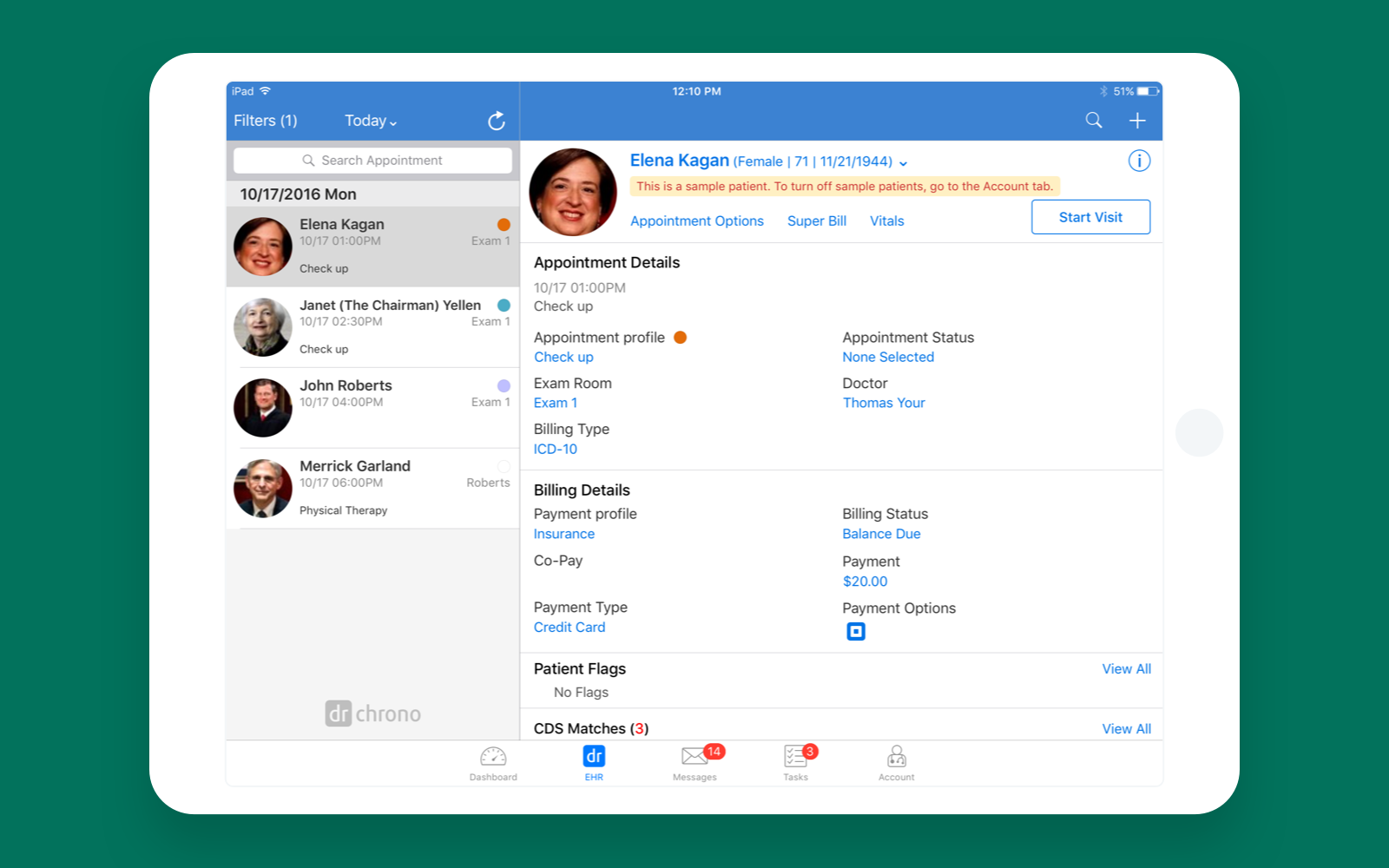The width and height of the screenshot is (1389, 868).
Task: Open Appointment Status None Selected picker
Action: click(887, 357)
